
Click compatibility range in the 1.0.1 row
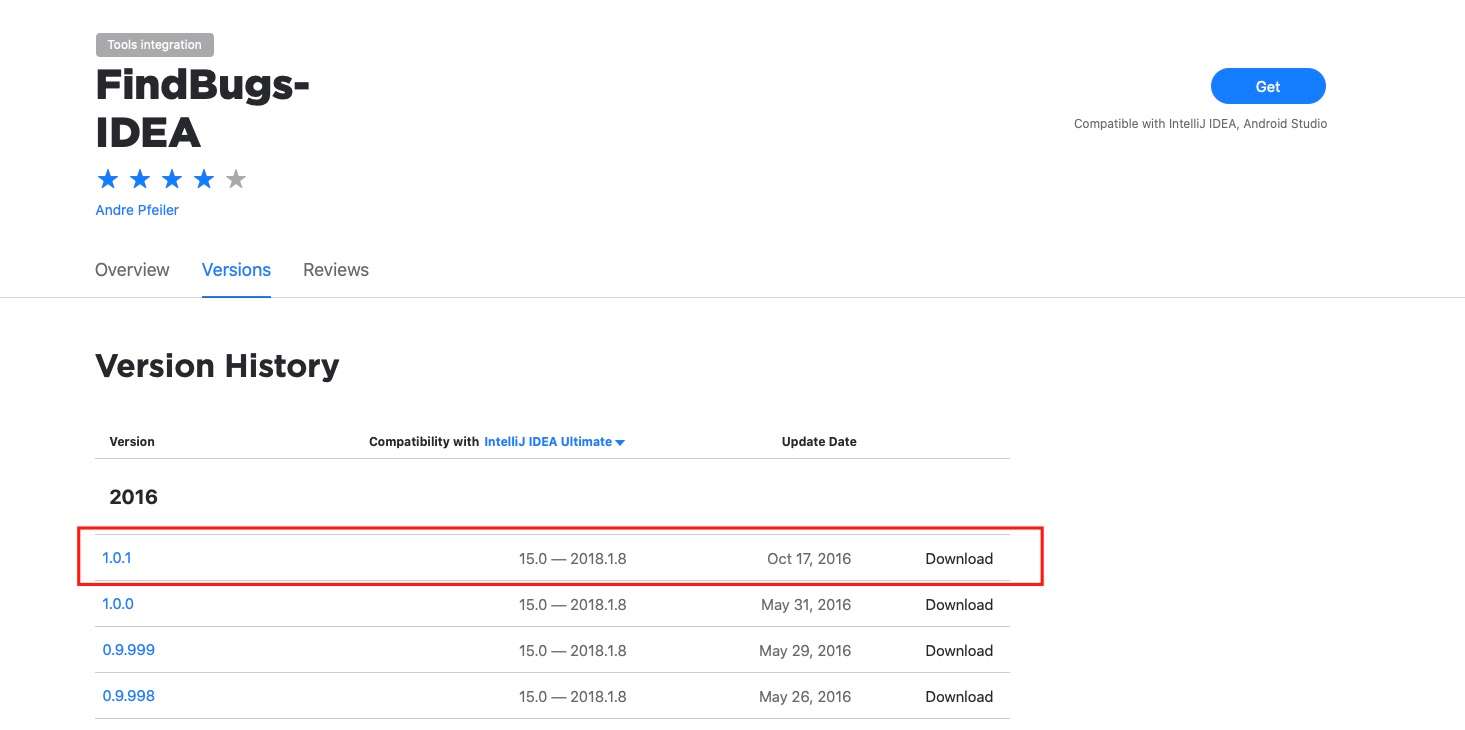[x=573, y=559]
